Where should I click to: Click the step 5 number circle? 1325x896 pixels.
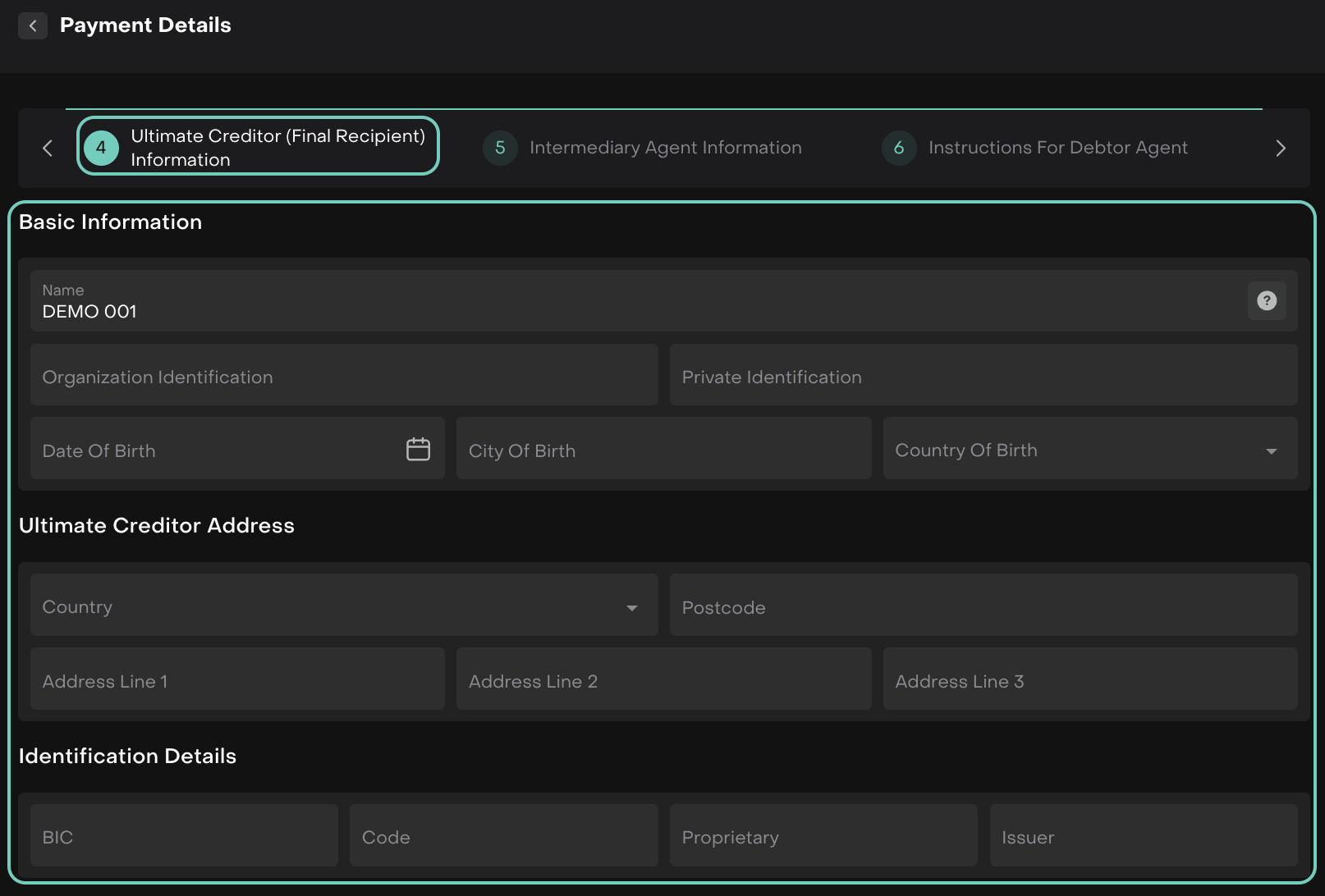tap(499, 148)
